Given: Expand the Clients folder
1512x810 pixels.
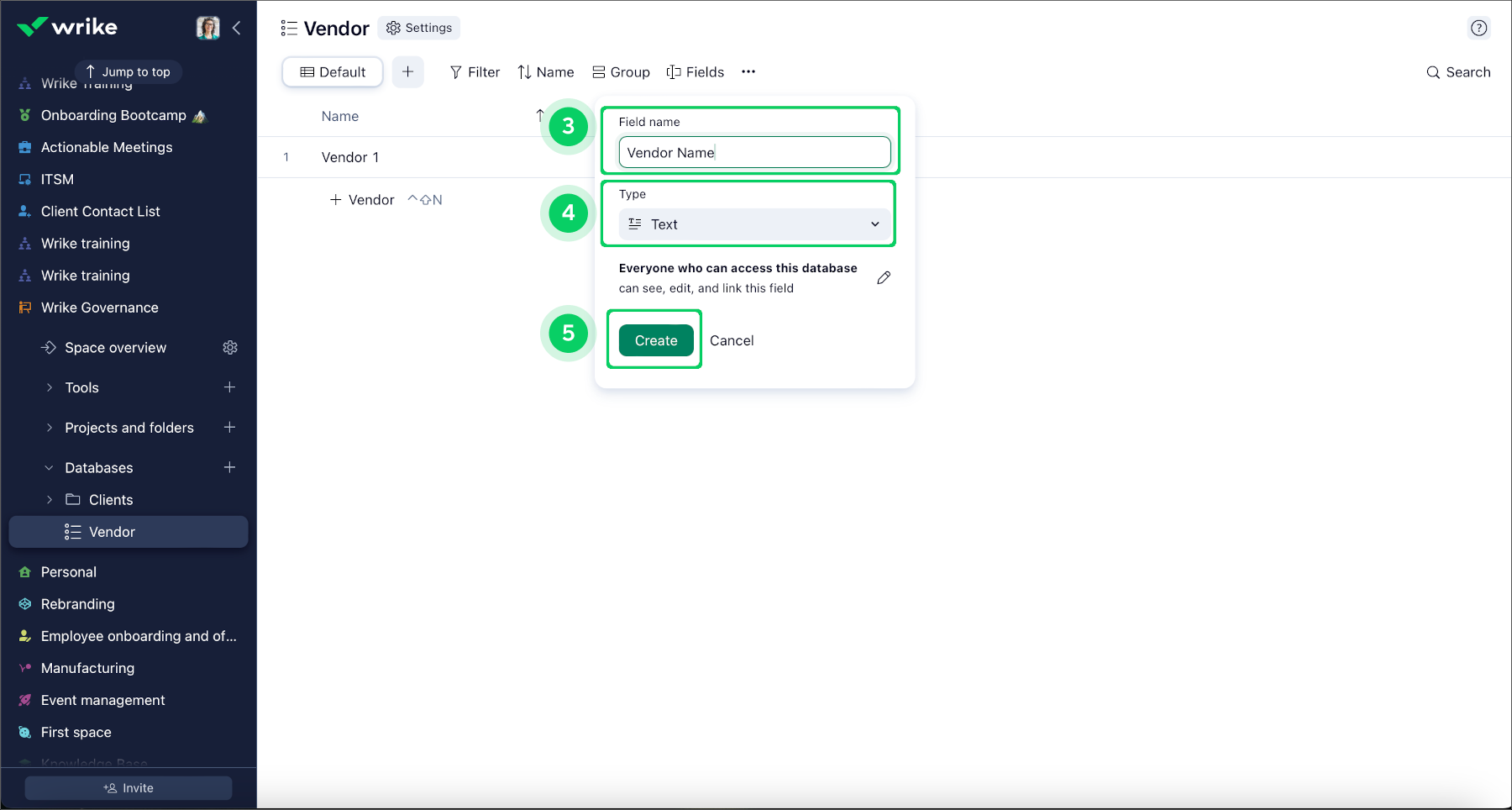Looking at the screenshot, I should point(50,499).
